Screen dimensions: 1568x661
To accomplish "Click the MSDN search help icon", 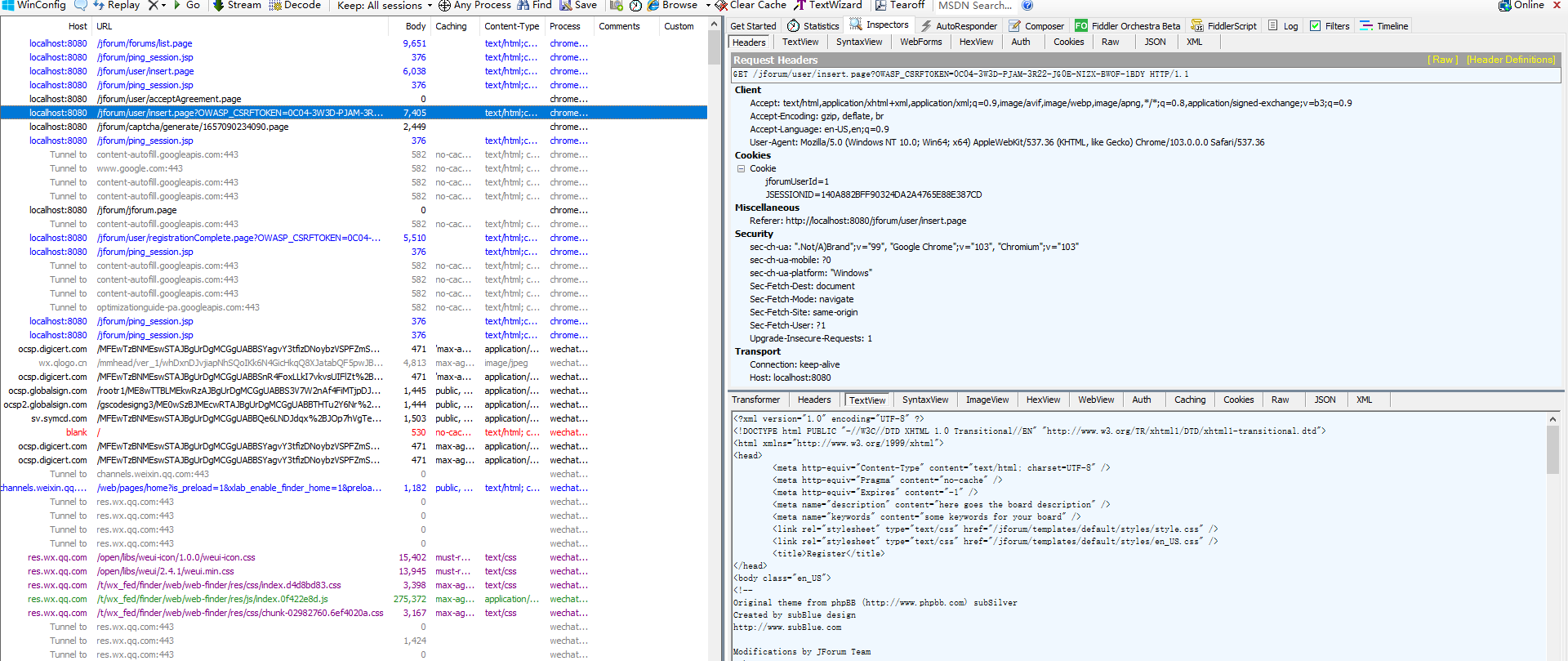I will pyautogui.click(x=1027, y=6).
